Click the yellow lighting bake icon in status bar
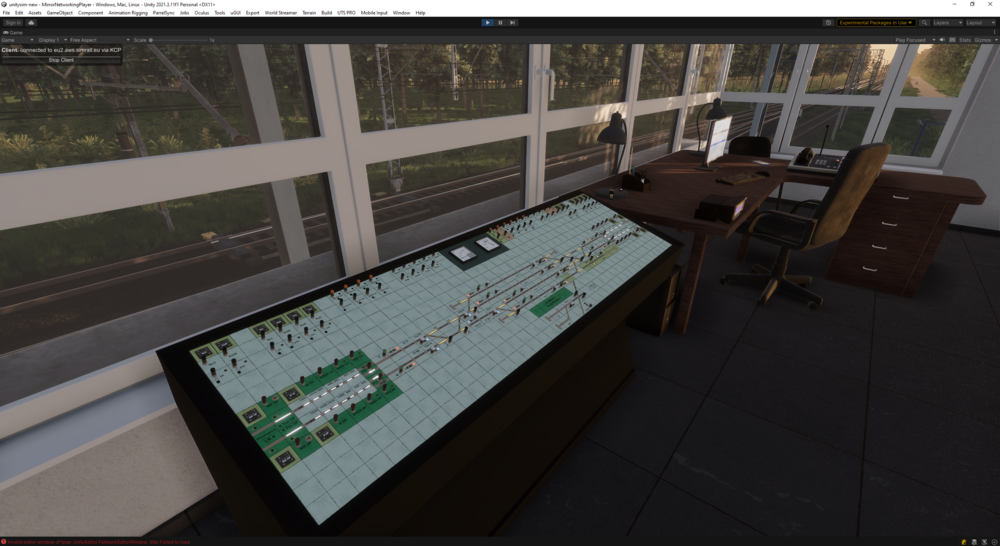1000x546 pixels. 964,542
